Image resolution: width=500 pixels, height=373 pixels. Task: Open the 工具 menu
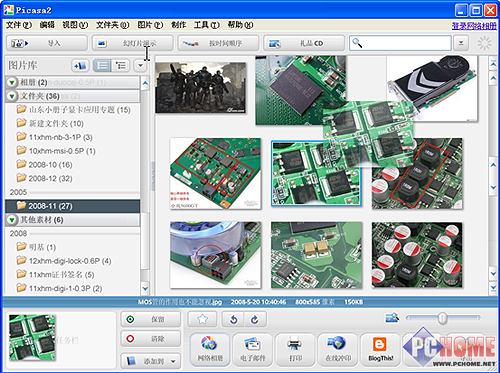(207, 25)
